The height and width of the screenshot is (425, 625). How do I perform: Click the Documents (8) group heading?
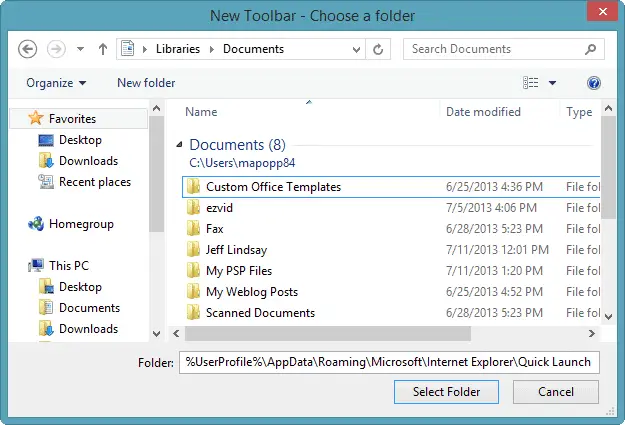237,145
